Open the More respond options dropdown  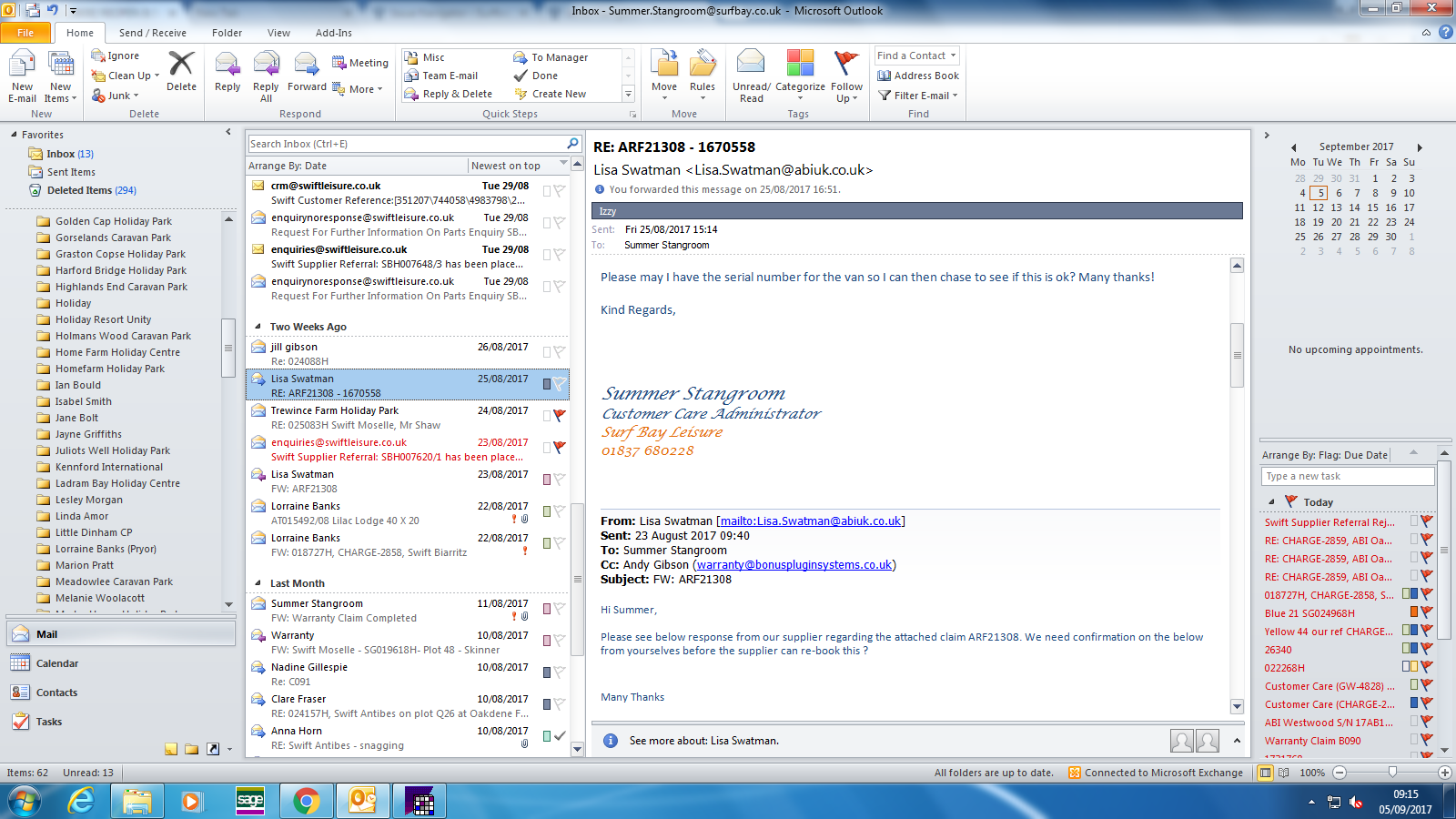358,89
